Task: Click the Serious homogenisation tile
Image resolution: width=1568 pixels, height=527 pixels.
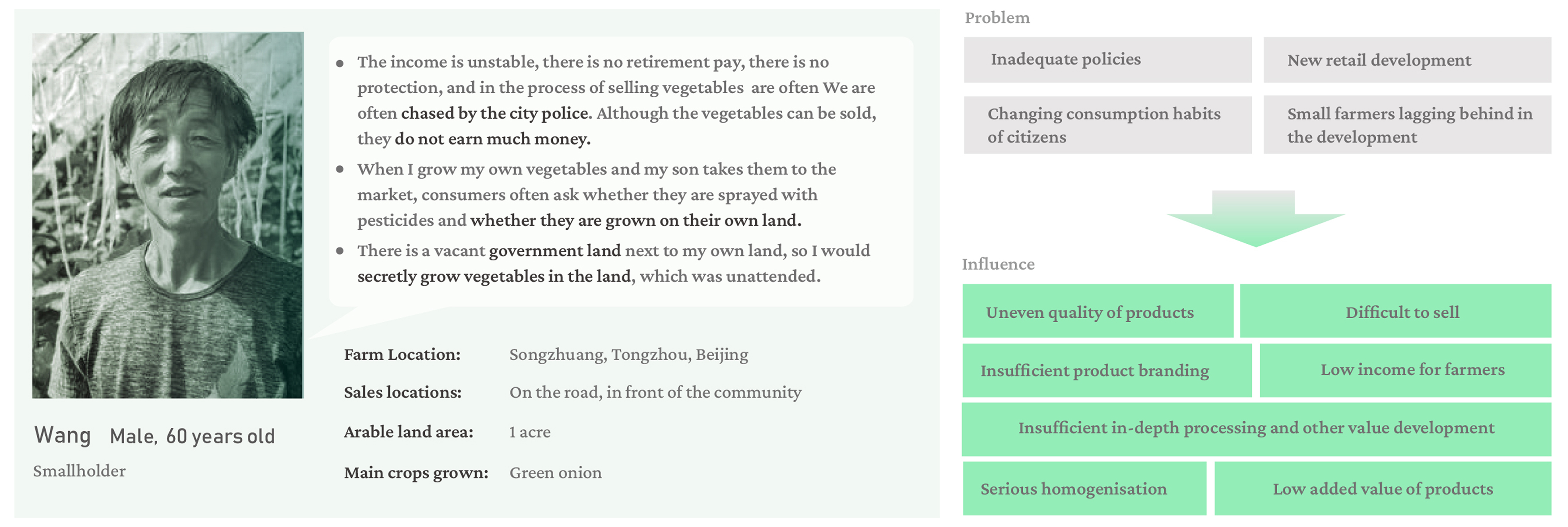Action: point(1084,488)
